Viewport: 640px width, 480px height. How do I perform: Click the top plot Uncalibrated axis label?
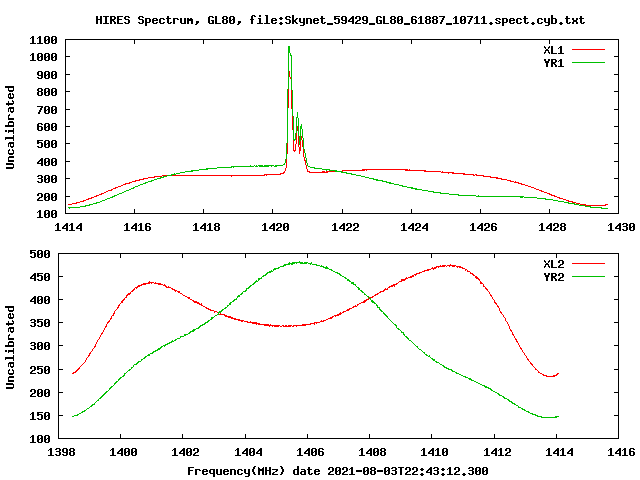10,127
